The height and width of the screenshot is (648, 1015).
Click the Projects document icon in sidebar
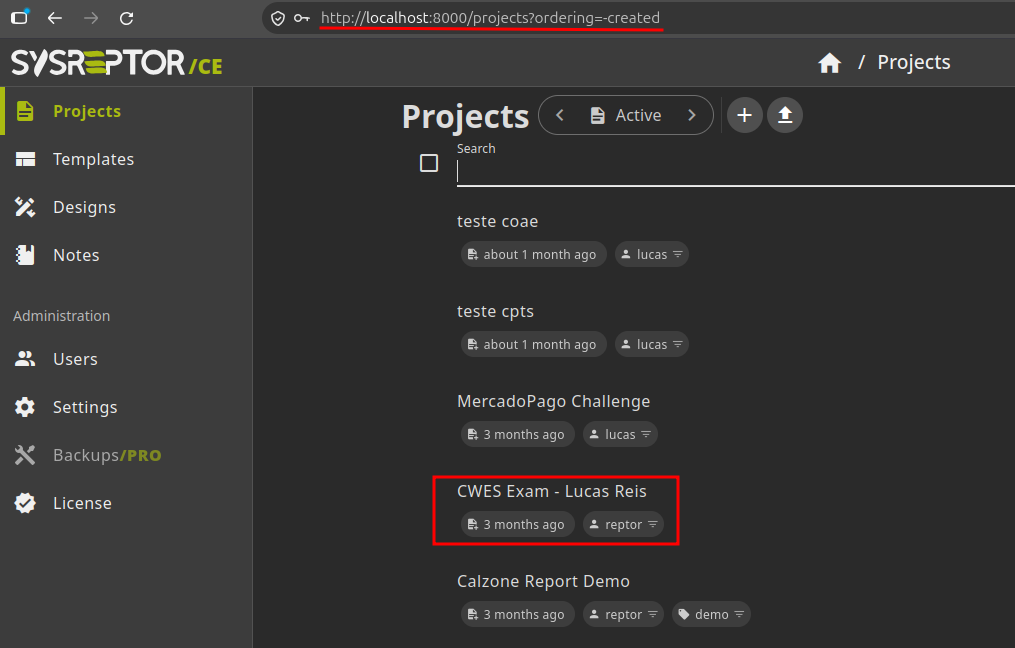[x=25, y=111]
